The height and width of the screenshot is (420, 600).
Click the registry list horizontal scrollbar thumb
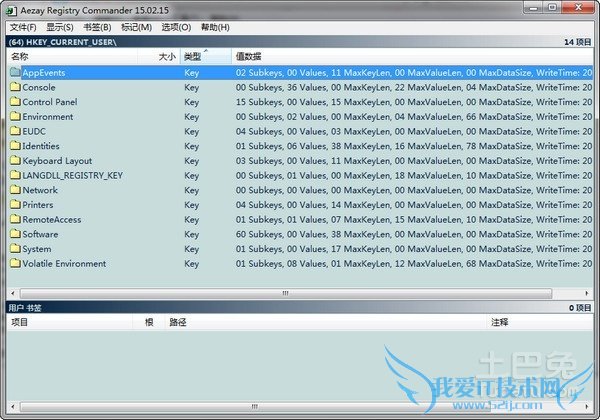[x=286, y=293]
